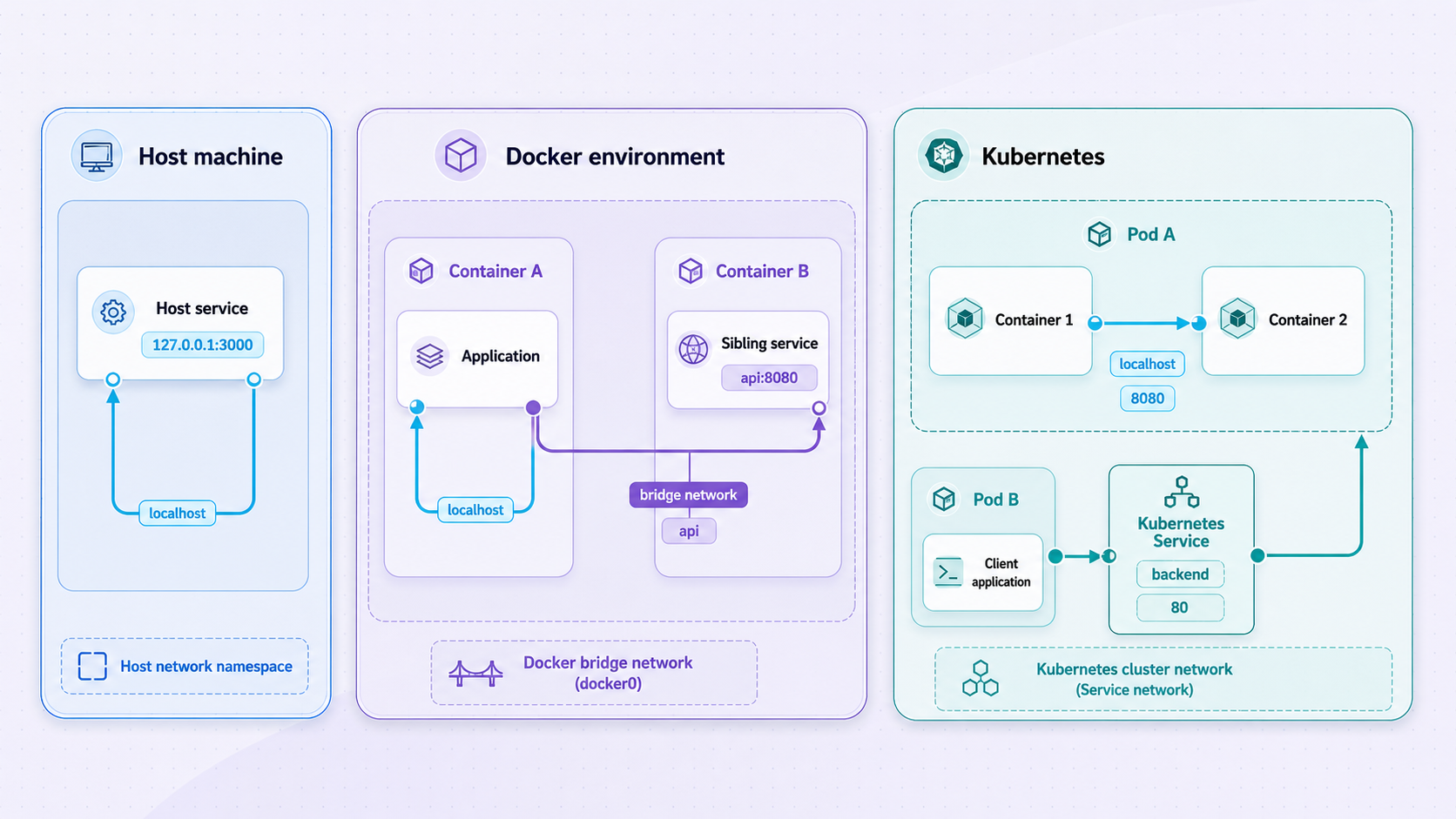This screenshot has height=819, width=1456.
Task: Click the Pod B cube icon
Action: [x=944, y=499]
